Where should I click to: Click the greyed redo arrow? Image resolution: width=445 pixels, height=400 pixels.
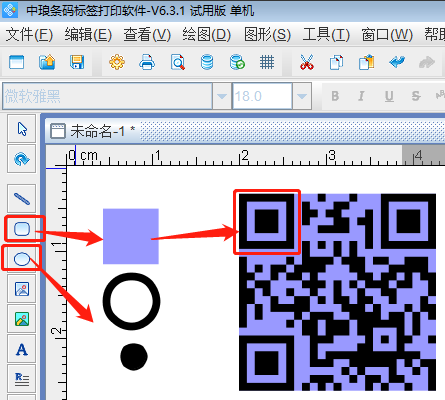427,62
